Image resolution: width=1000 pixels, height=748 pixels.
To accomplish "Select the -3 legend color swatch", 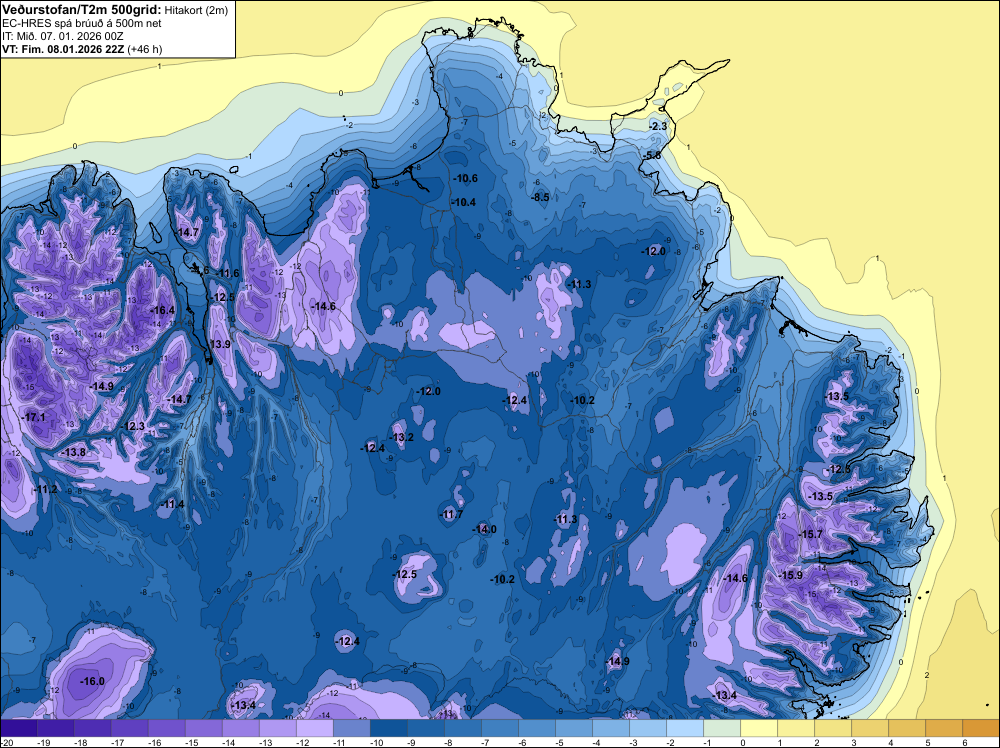I will point(648,728).
